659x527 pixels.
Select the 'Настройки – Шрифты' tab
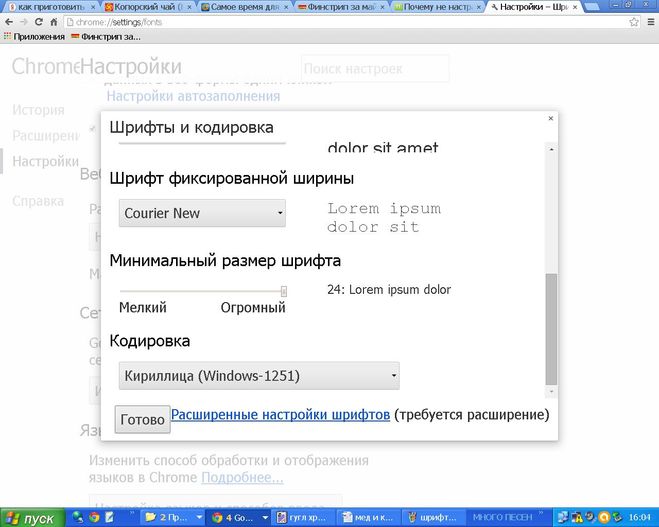(x=533, y=7)
